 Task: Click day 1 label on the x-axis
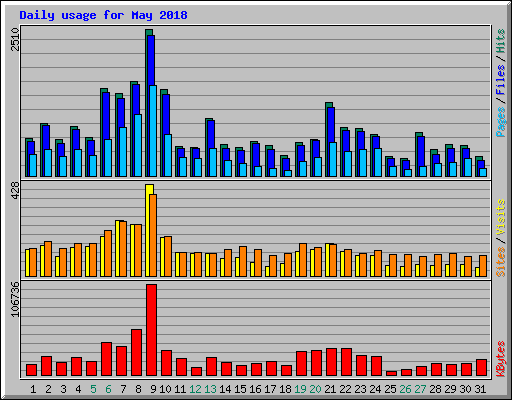pos(33,389)
